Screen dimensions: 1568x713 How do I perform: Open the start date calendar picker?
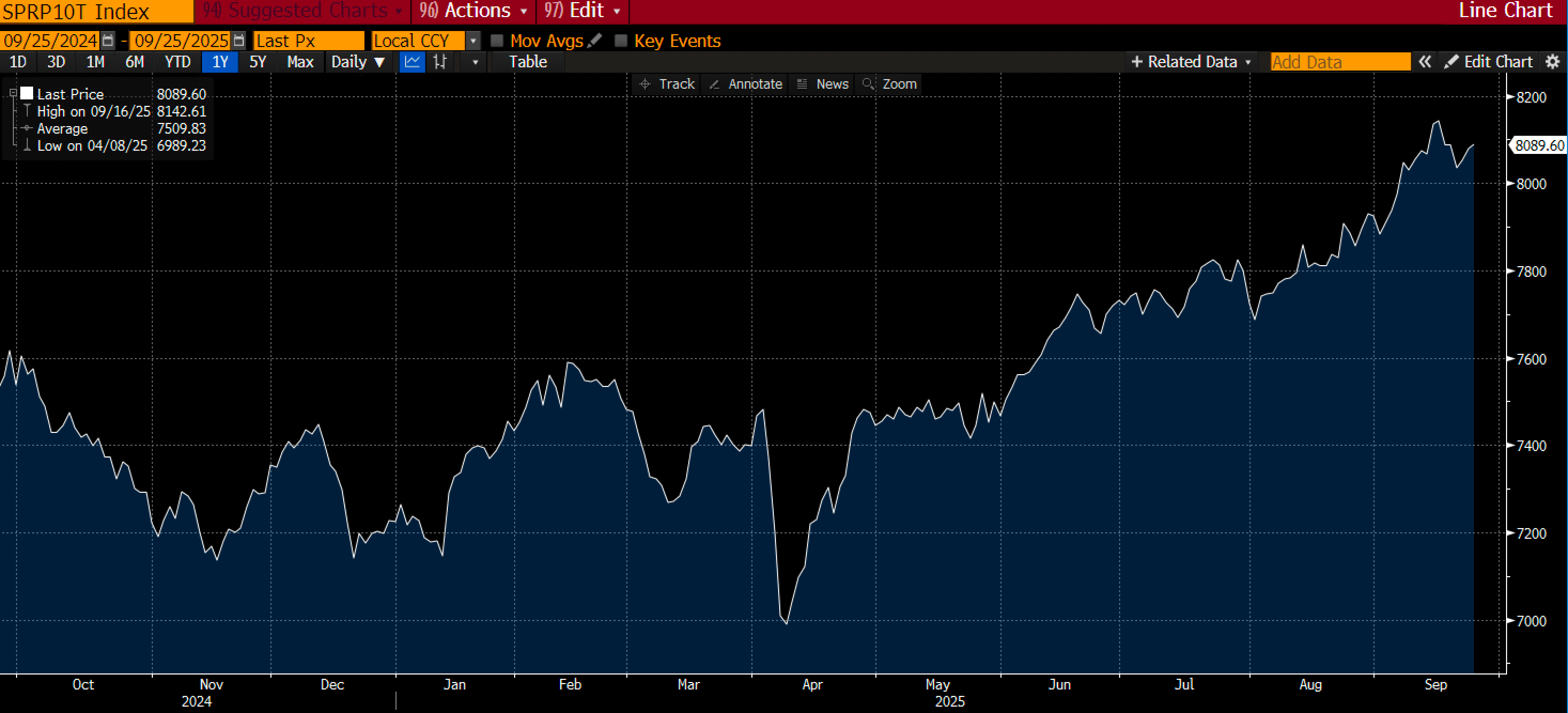point(108,41)
